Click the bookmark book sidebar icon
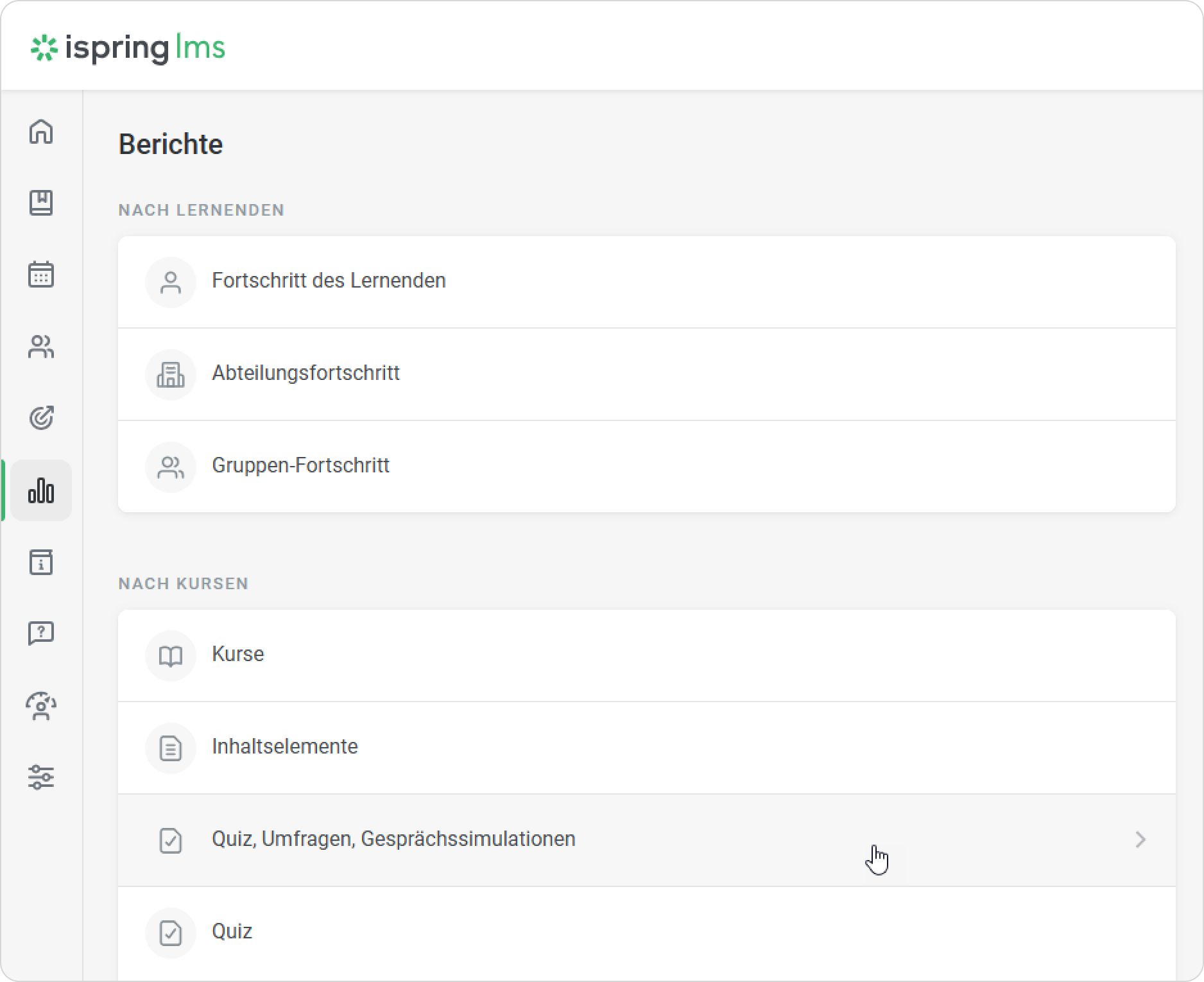This screenshot has width=1204, height=982. click(41, 203)
